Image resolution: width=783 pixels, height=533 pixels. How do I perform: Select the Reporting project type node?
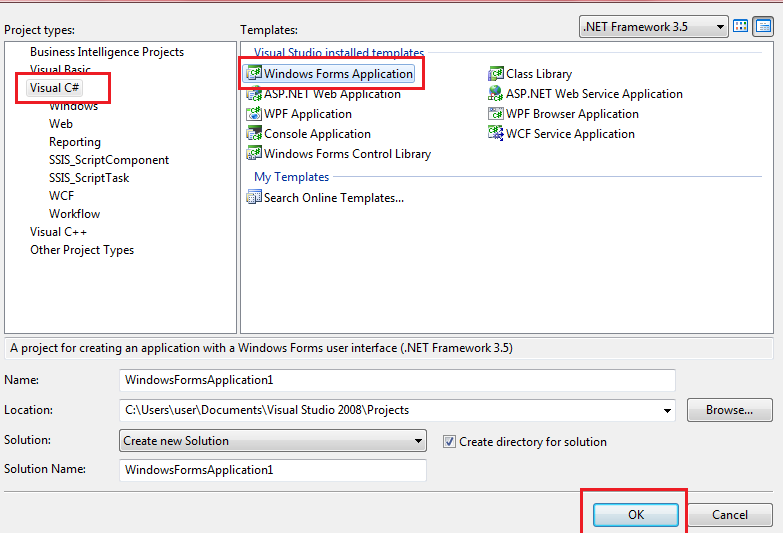click(x=75, y=142)
